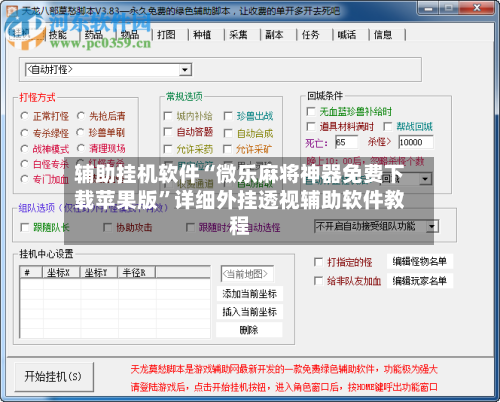500x402 pixels.
Task: Open the 药品 tab
Action: coord(94,35)
